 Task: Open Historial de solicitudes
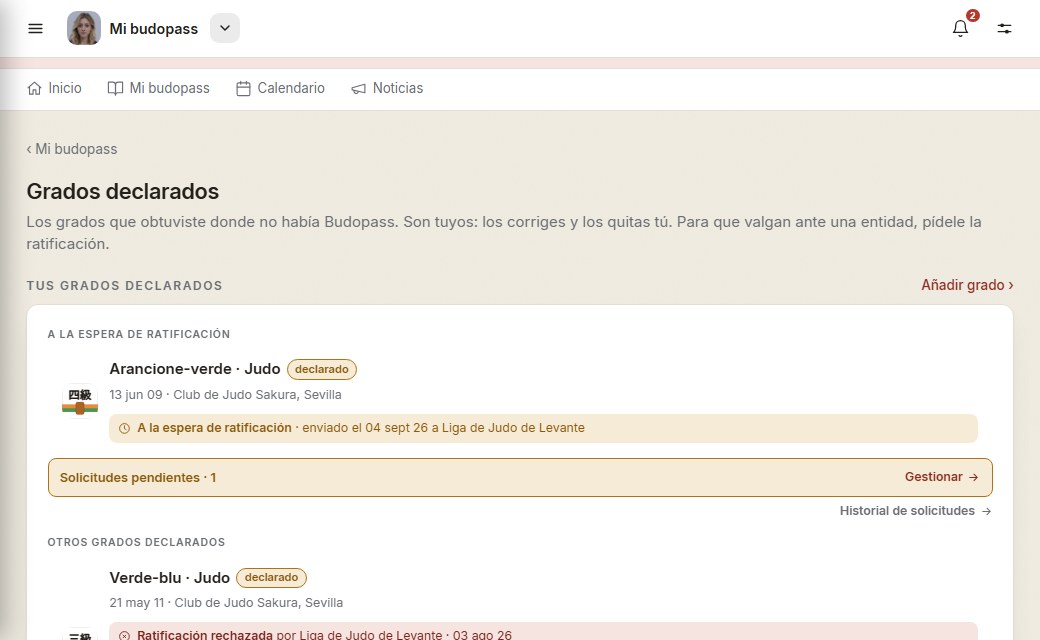915,511
